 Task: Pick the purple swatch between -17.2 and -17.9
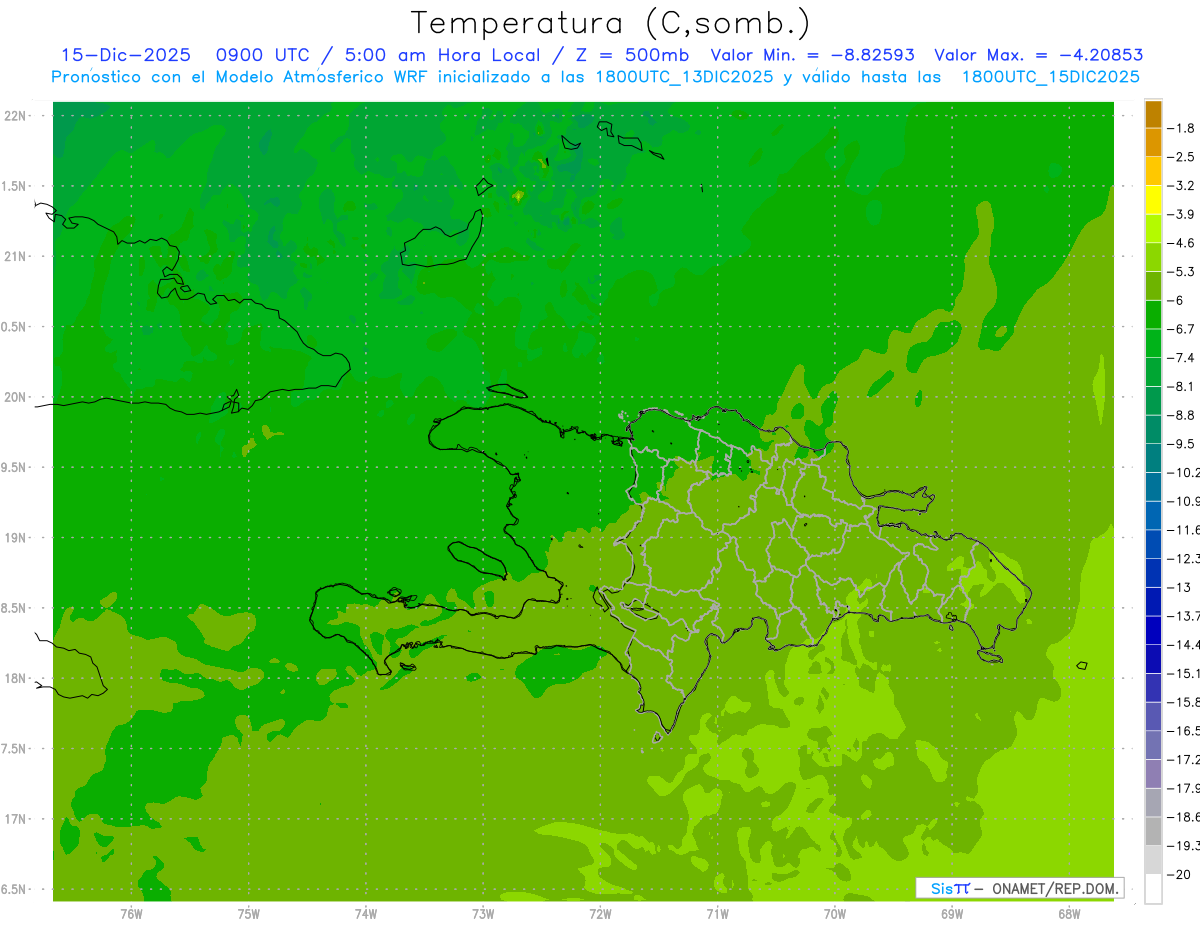[x=1153, y=774]
